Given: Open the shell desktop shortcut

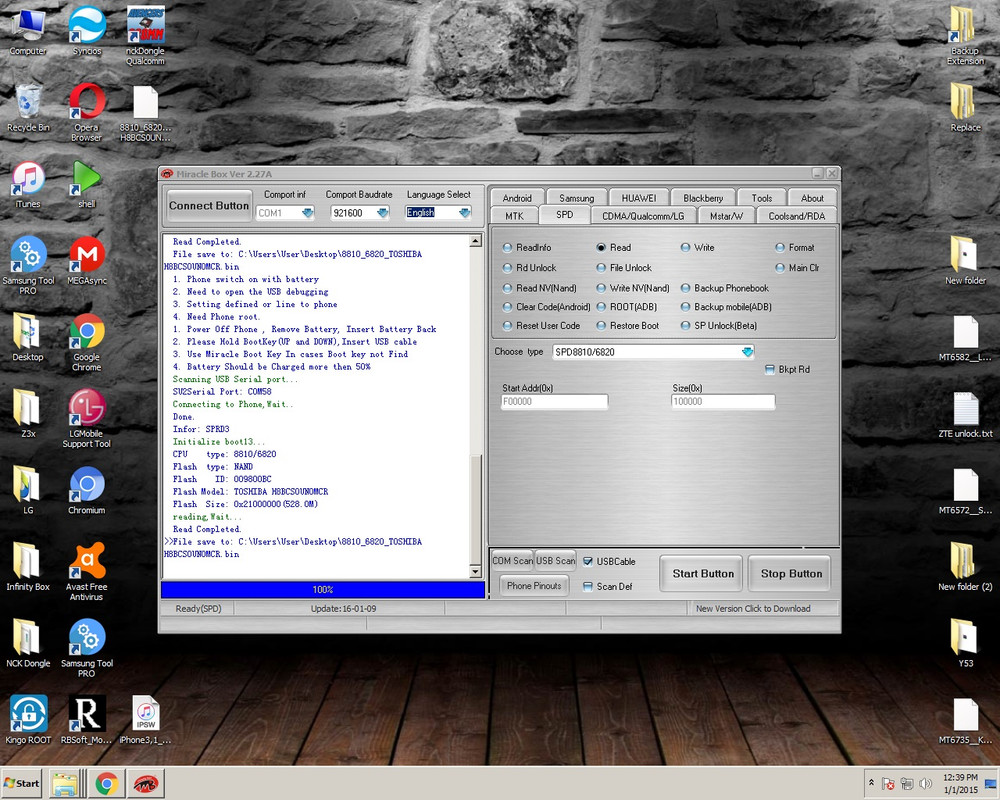Looking at the screenshot, I should (x=87, y=185).
